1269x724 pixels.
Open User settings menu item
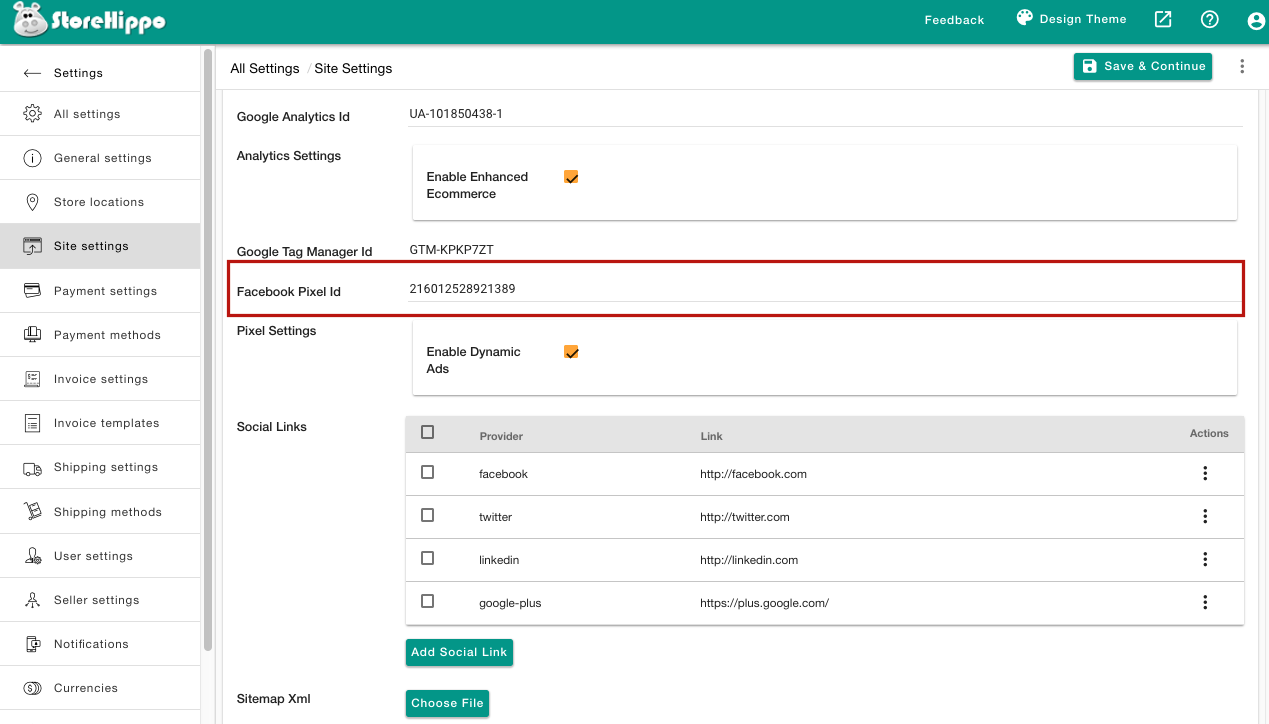[x=100, y=556]
